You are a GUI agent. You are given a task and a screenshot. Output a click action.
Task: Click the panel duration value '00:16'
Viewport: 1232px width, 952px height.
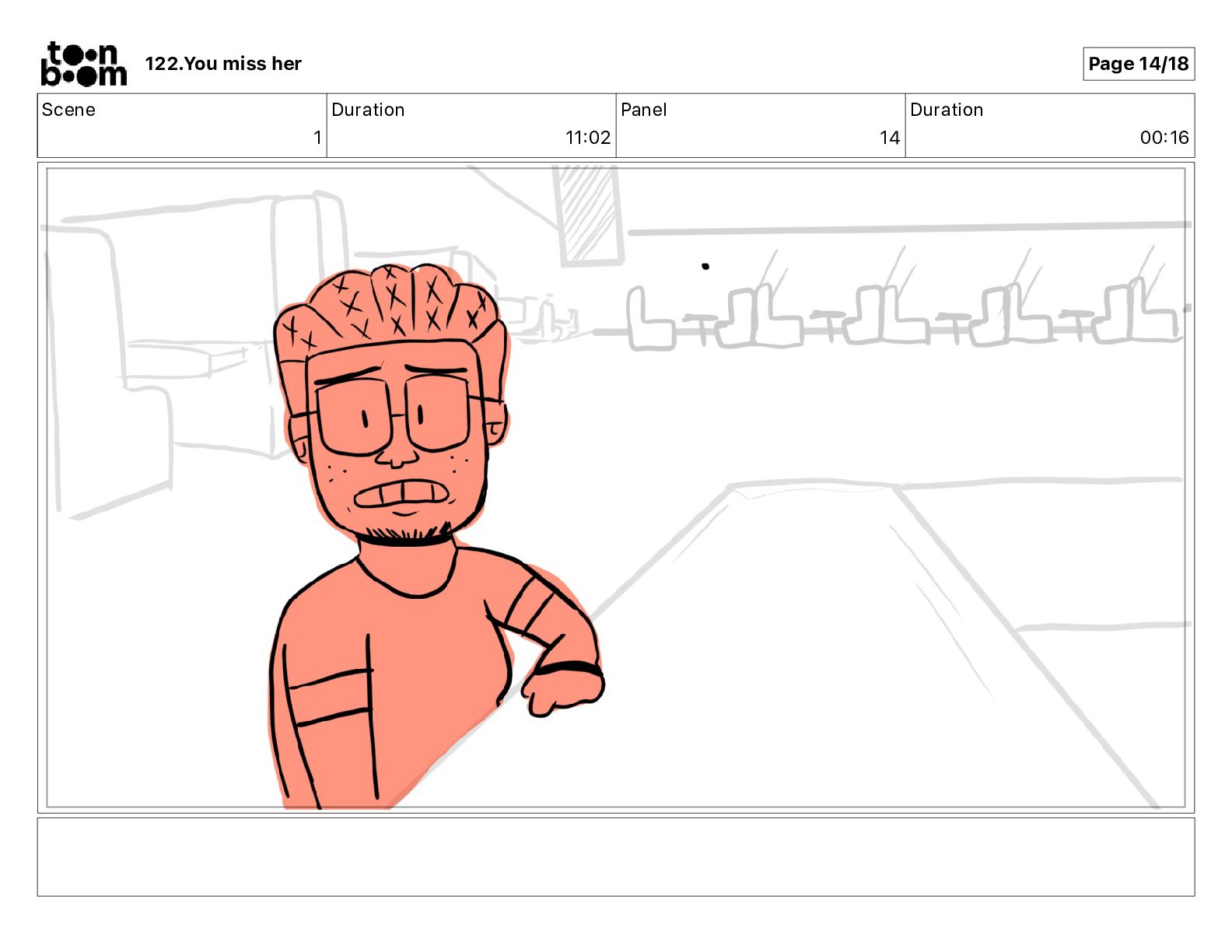point(1164,138)
